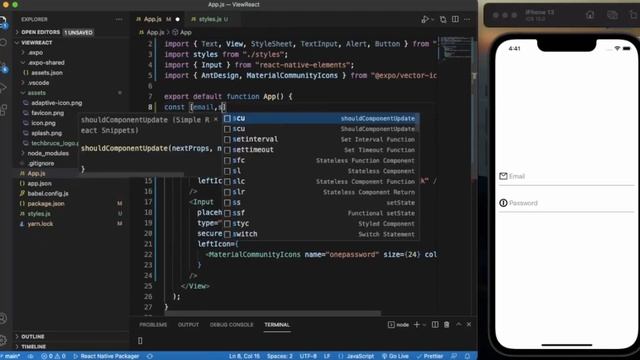
Task: Split the editor right
Action: click(x=455, y=19)
